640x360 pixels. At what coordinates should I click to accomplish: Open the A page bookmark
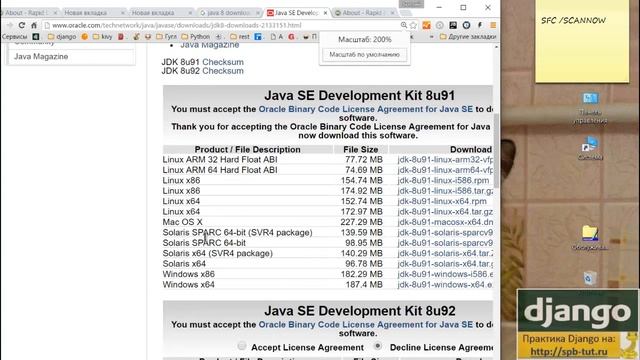(x=276, y=37)
